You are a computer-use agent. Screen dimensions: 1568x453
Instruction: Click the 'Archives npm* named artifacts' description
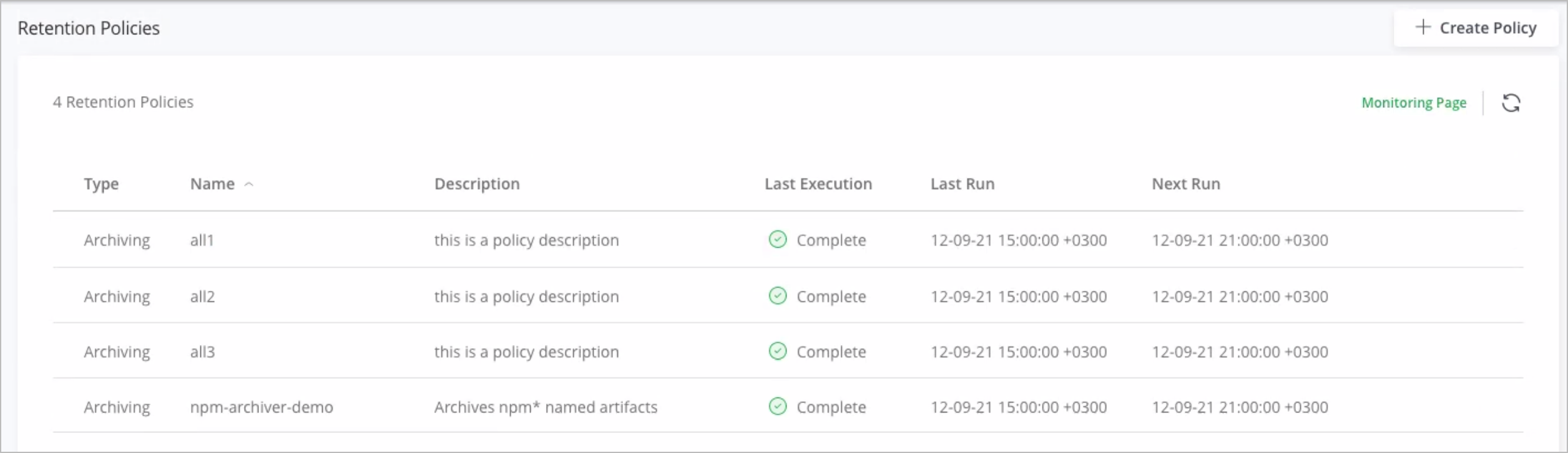(x=546, y=407)
